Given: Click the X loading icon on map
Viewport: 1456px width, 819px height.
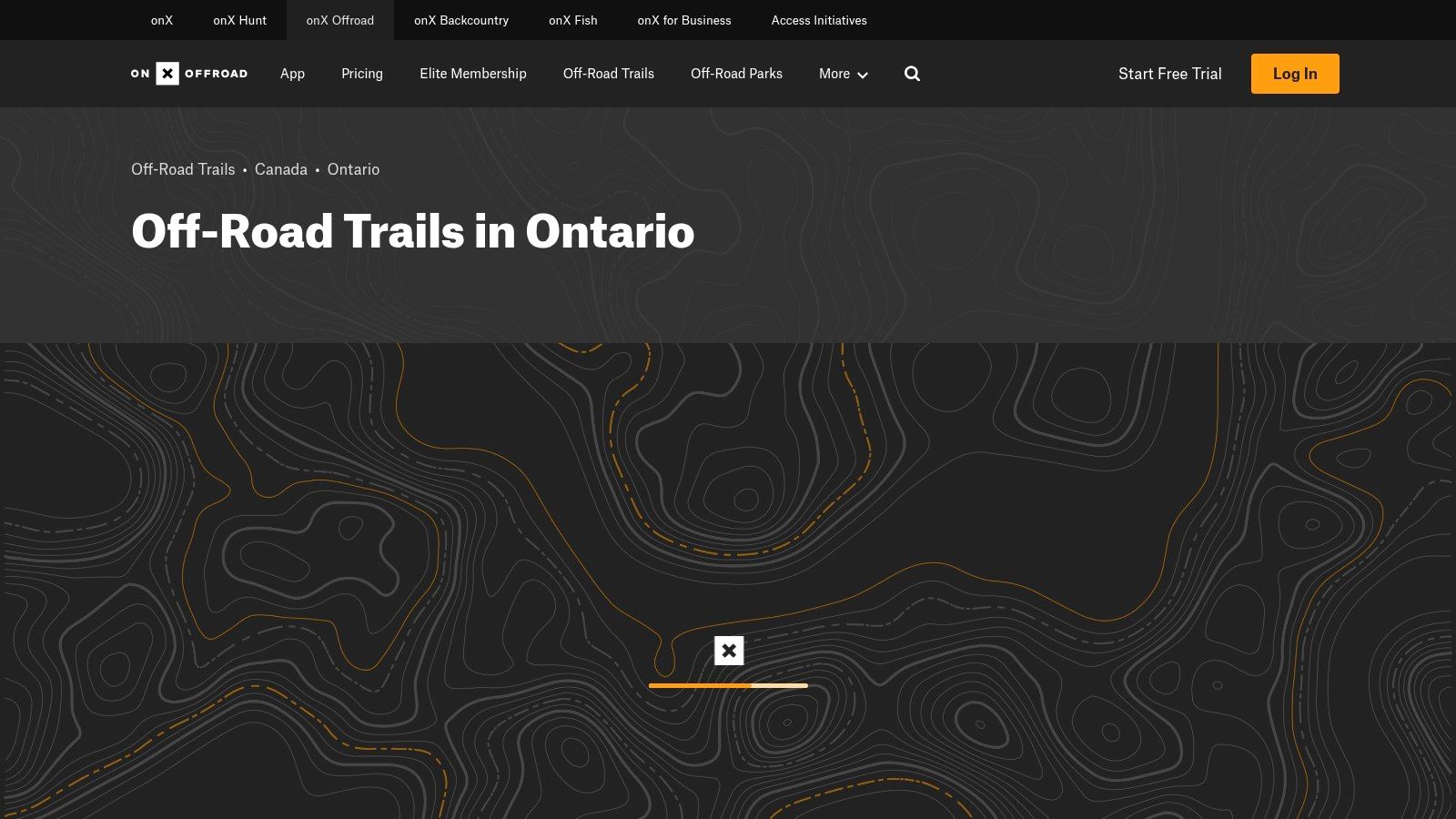Looking at the screenshot, I should [x=728, y=651].
